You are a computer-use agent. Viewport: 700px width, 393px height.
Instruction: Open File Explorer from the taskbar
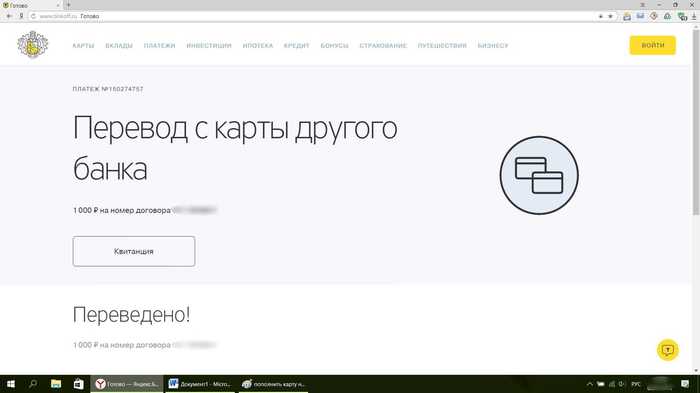pos(56,384)
